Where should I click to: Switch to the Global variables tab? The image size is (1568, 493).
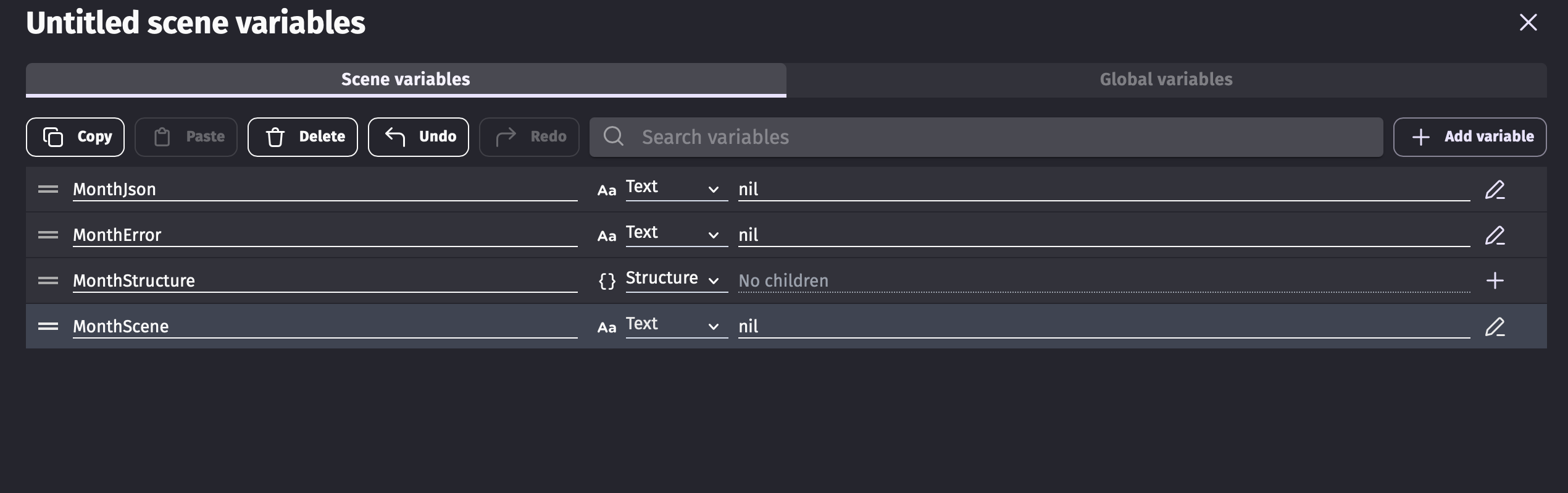[x=1166, y=80]
